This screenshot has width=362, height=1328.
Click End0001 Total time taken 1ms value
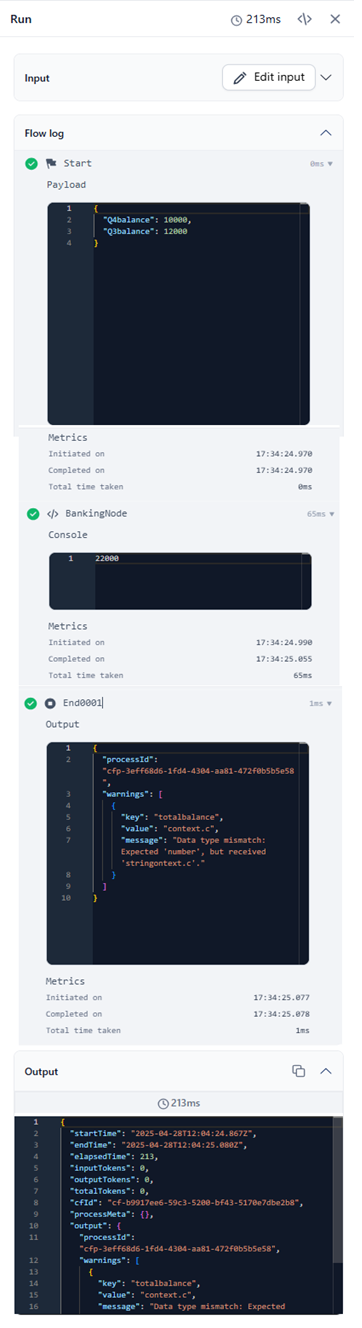click(303, 1030)
